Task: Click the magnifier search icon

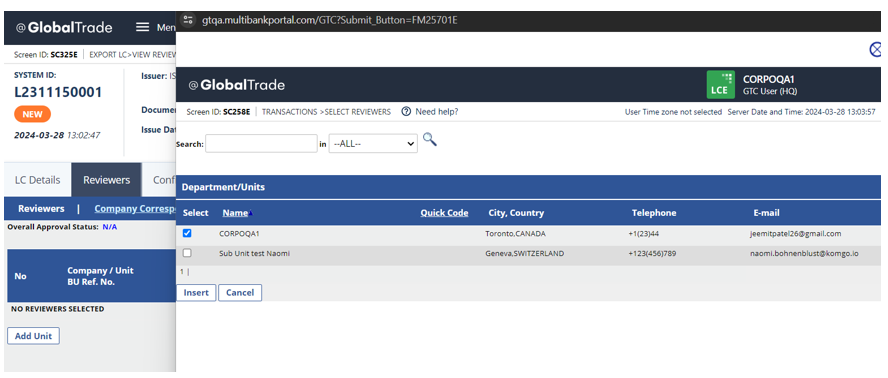Action: pos(430,139)
